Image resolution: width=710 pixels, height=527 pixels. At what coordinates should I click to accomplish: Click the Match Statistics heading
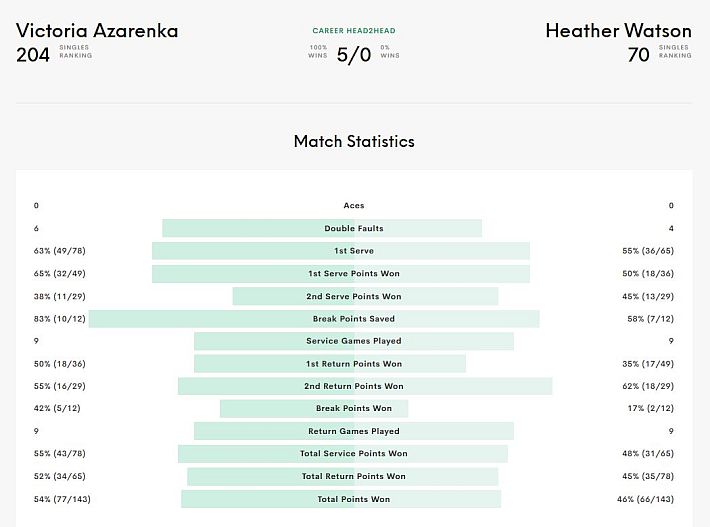354,141
